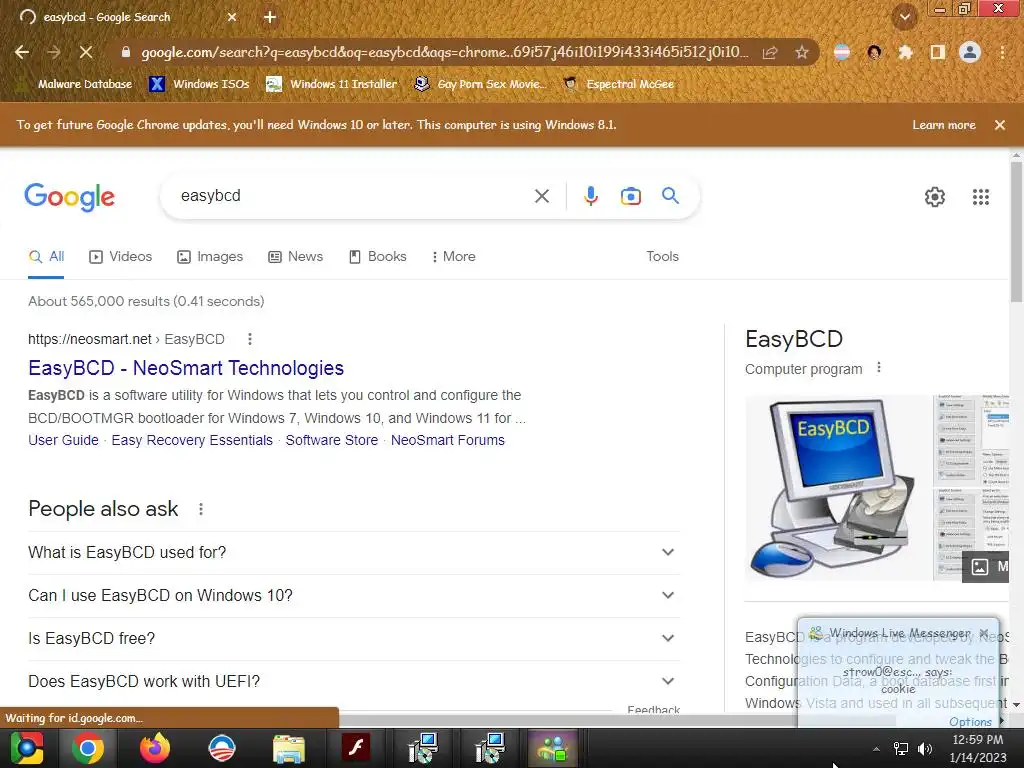The width and height of the screenshot is (1024, 768).
Task: Submit search with the magnifier icon
Action: 671,195
